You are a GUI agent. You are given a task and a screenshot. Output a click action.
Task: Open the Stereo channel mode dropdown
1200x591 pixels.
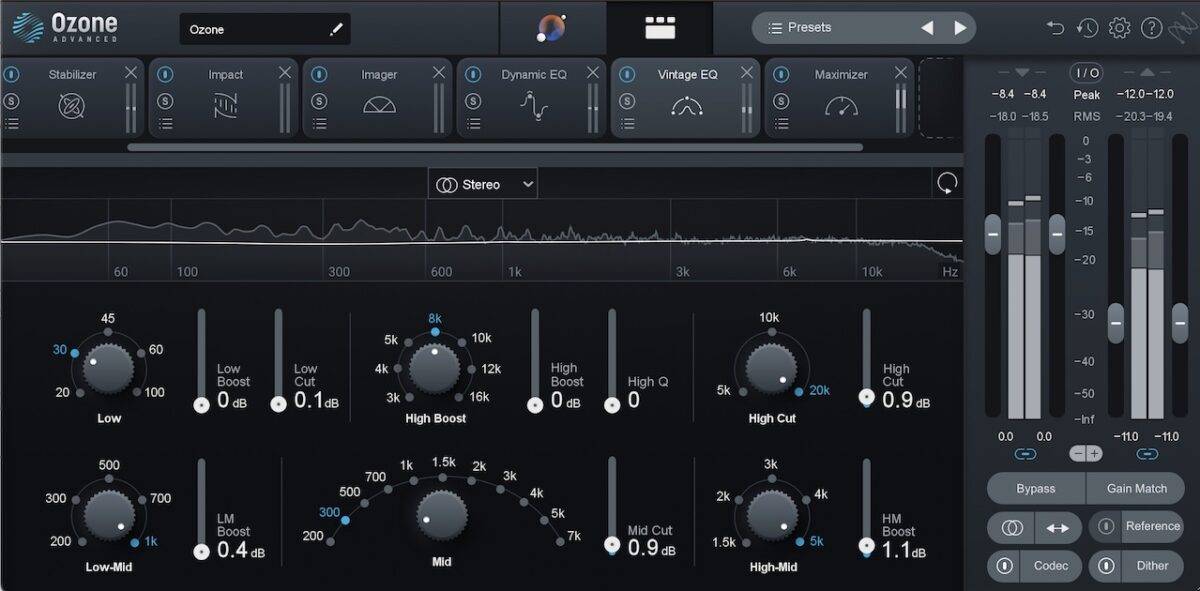coord(483,184)
